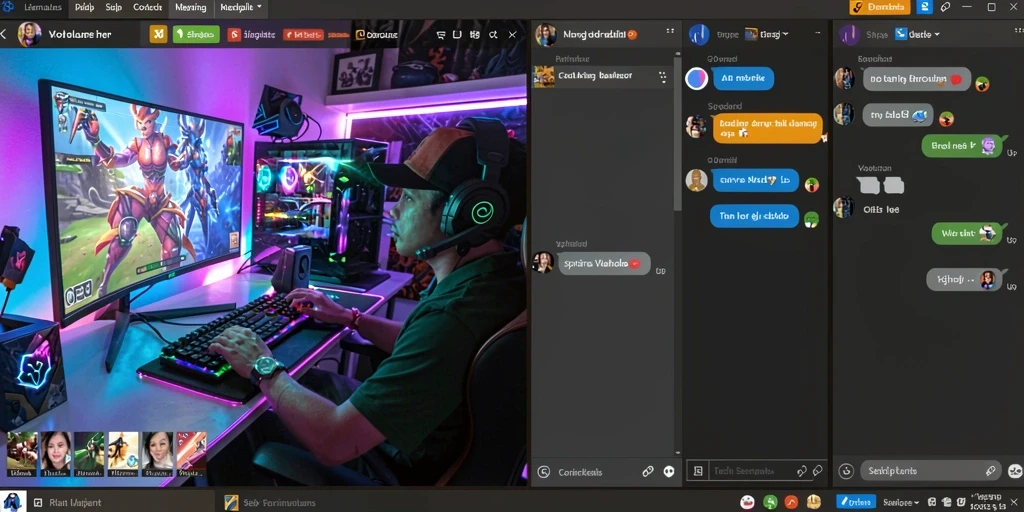This screenshot has width=1024, height=512.
Task: Open the 'Solp' menu
Action: [x=114, y=8]
